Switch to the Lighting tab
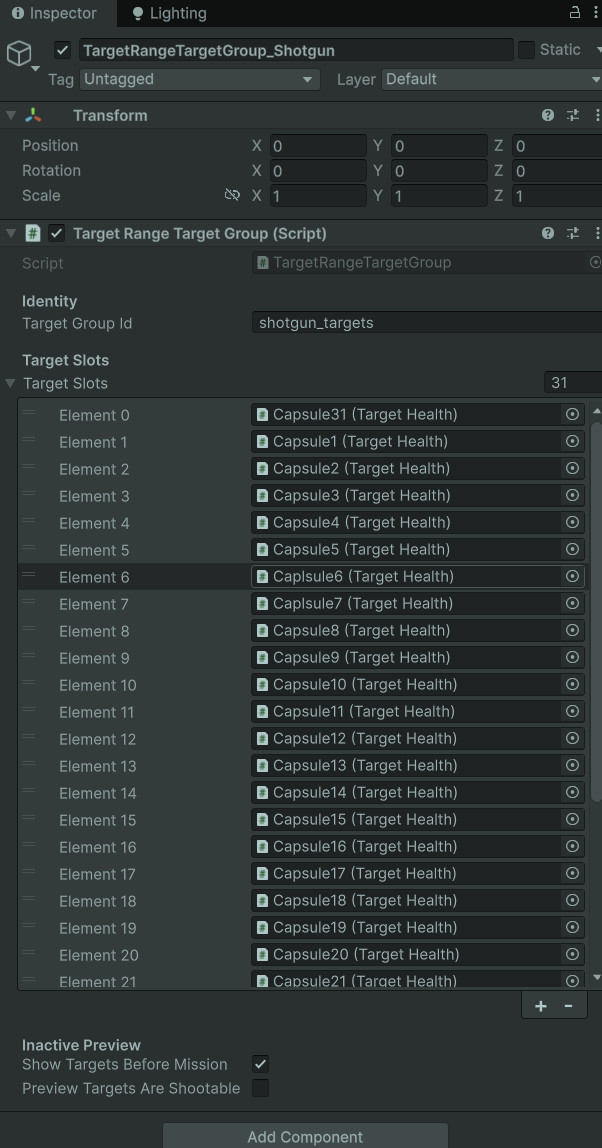Viewport: 602px width, 1148px height. click(x=169, y=13)
